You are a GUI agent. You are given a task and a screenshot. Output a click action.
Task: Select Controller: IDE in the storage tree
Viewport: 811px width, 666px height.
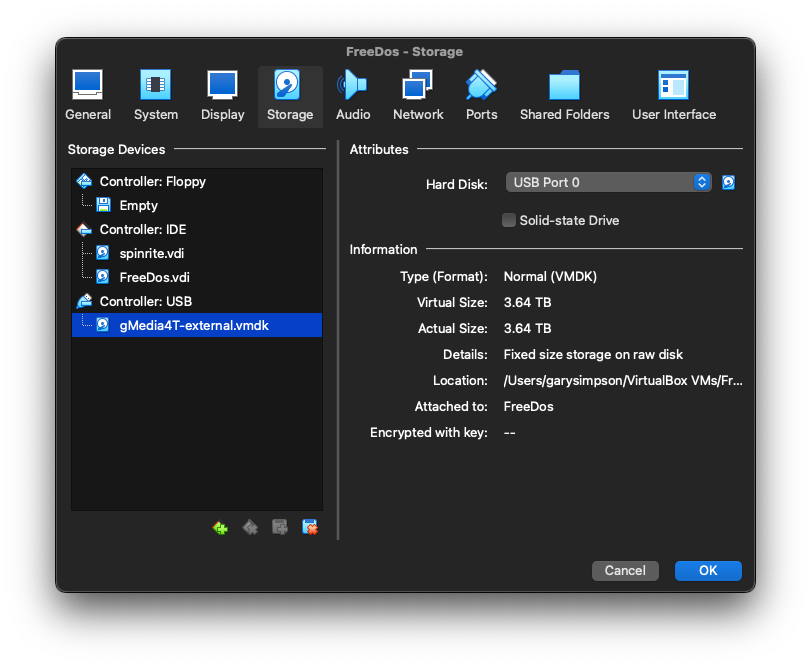tap(142, 230)
